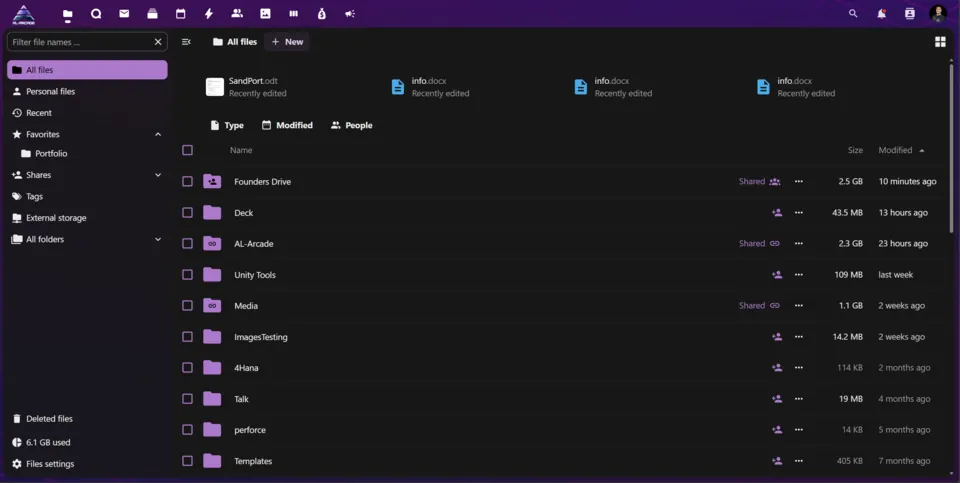Click the AL-Arcade logo
Screen dimensions: 960x483
[24, 14]
